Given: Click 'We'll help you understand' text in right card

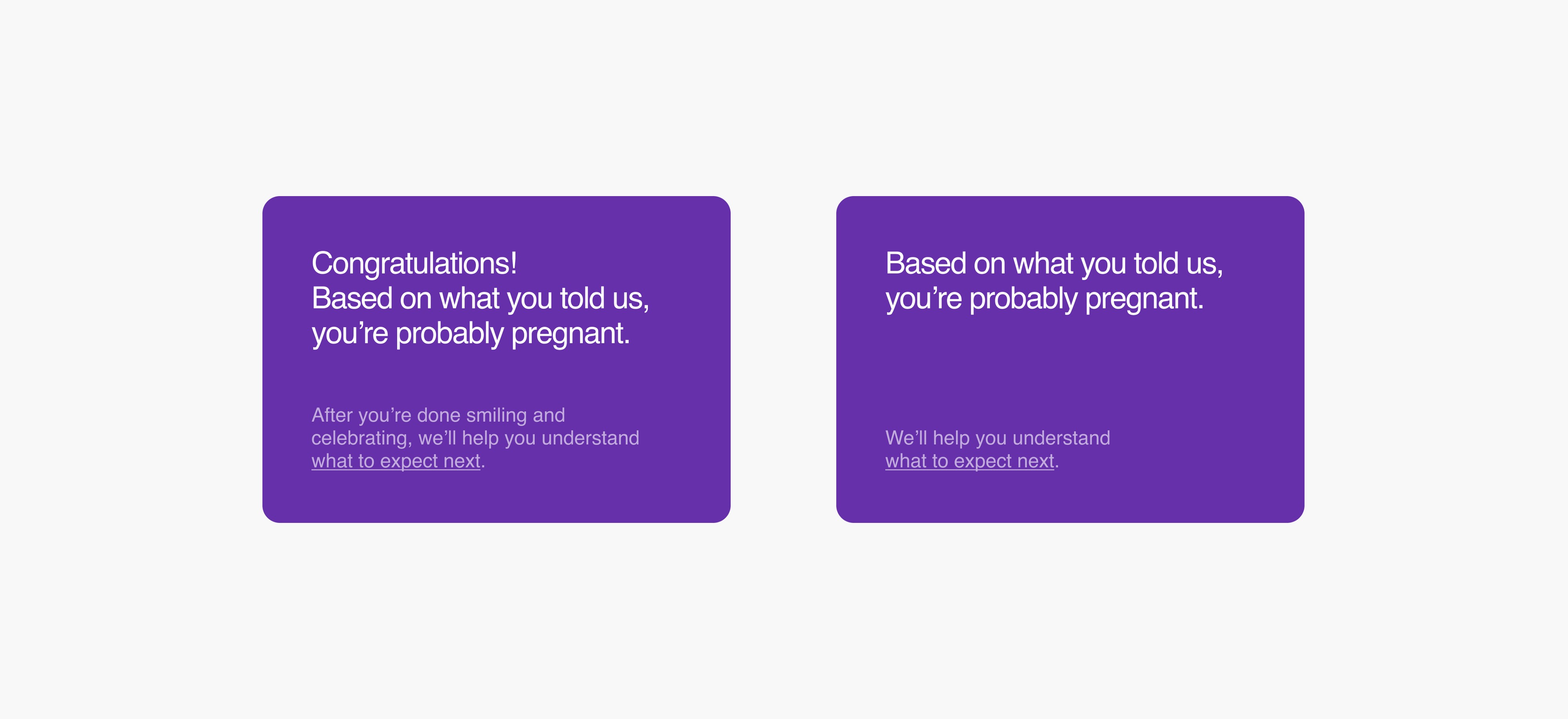Looking at the screenshot, I should click(998, 438).
